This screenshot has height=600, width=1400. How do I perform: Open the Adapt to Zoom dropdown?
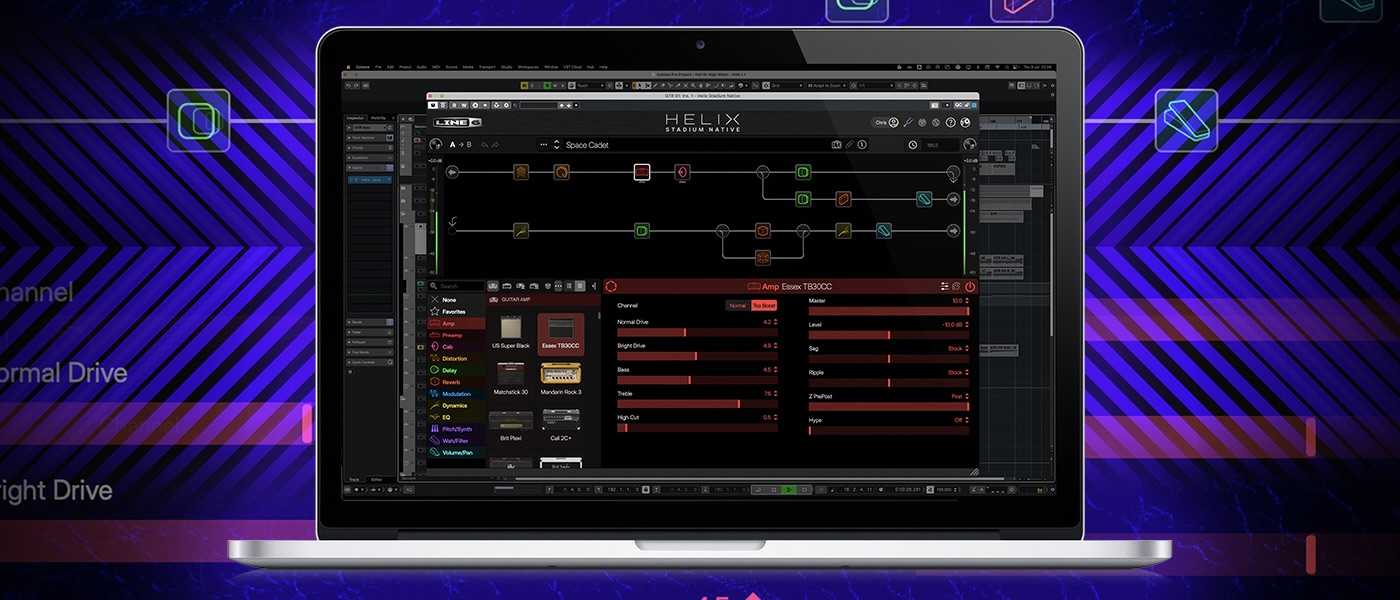pyautogui.click(x=826, y=86)
